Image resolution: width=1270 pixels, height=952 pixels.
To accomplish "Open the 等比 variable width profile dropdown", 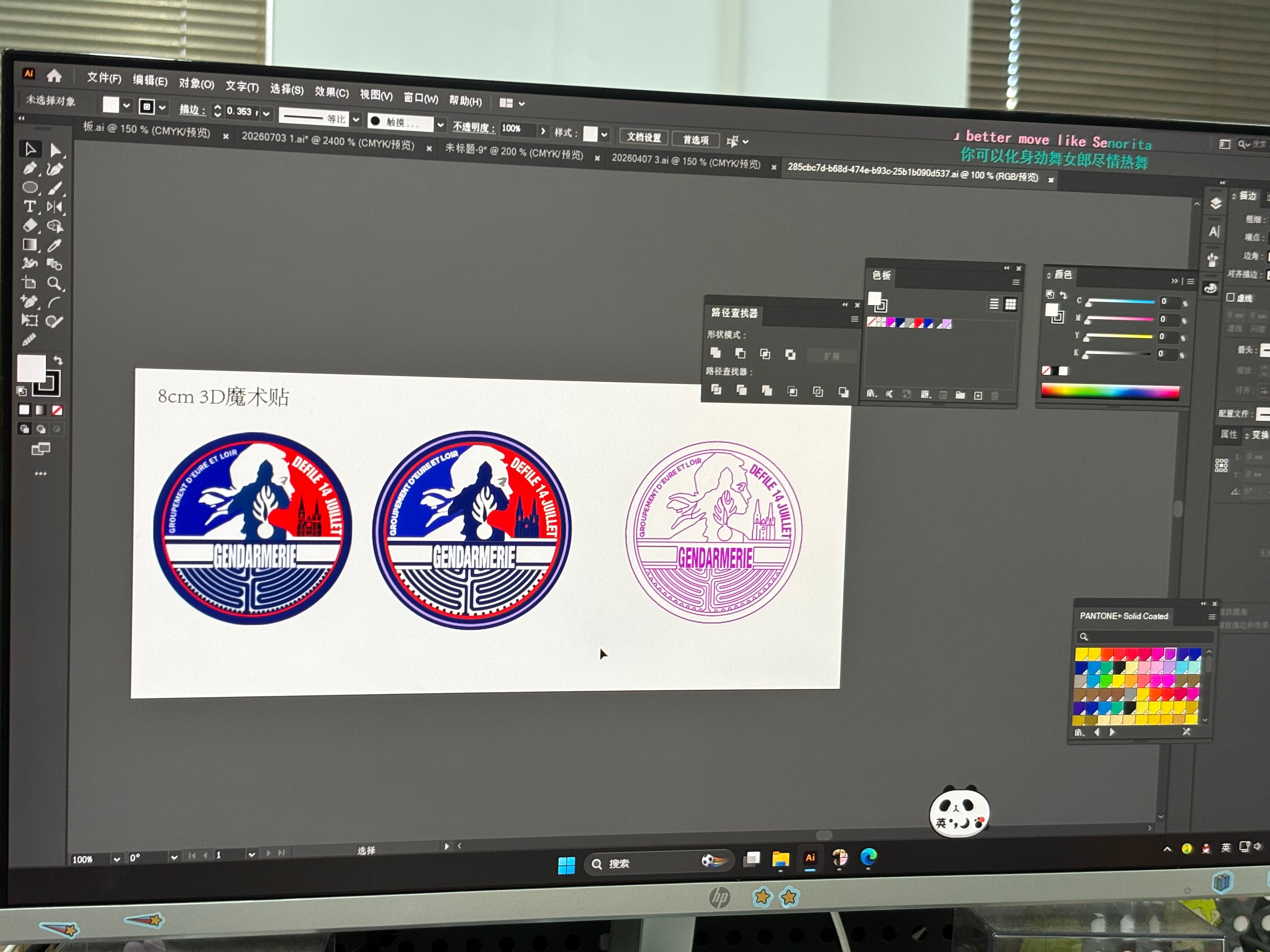I will pyautogui.click(x=356, y=119).
